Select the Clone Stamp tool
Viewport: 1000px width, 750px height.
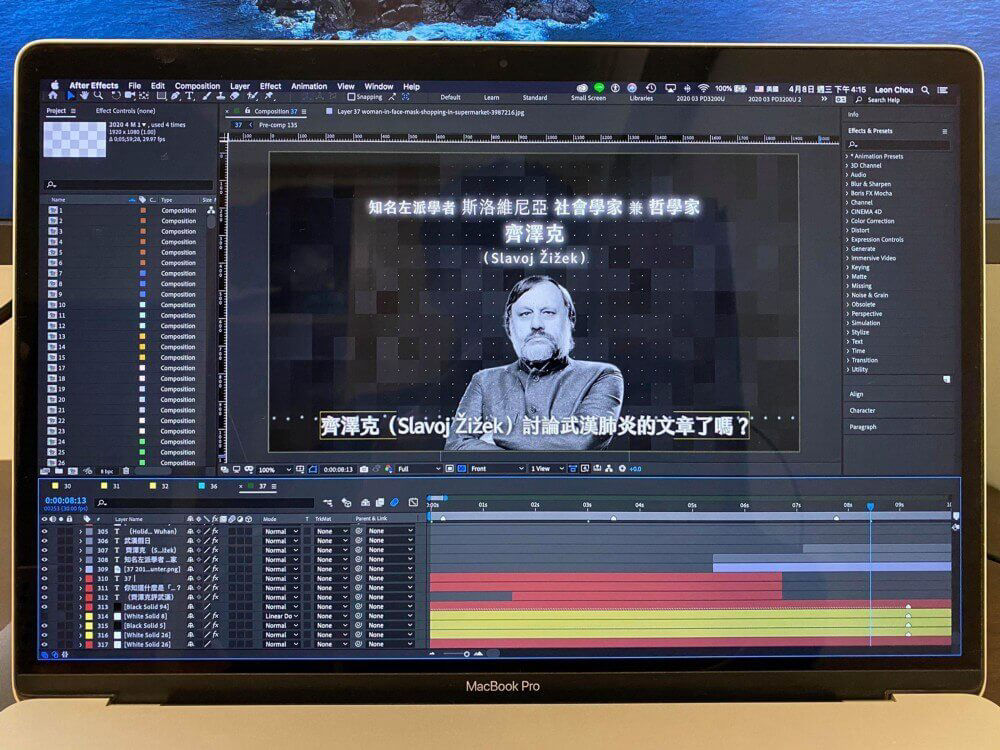221,96
